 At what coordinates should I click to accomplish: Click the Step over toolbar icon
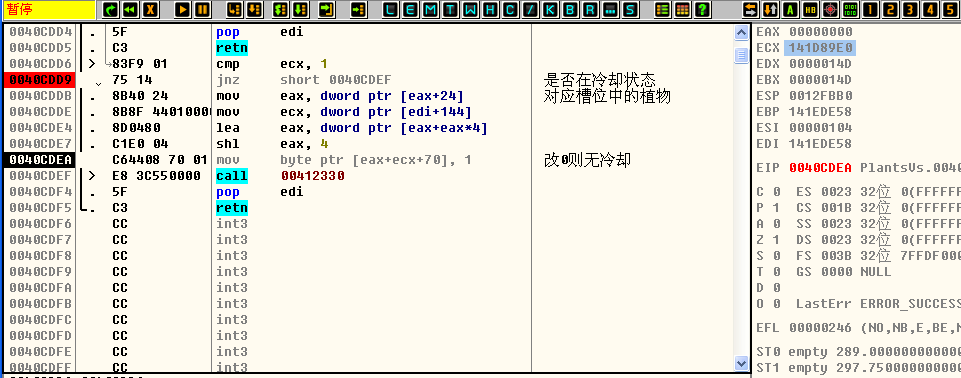pyautogui.click(x=255, y=9)
